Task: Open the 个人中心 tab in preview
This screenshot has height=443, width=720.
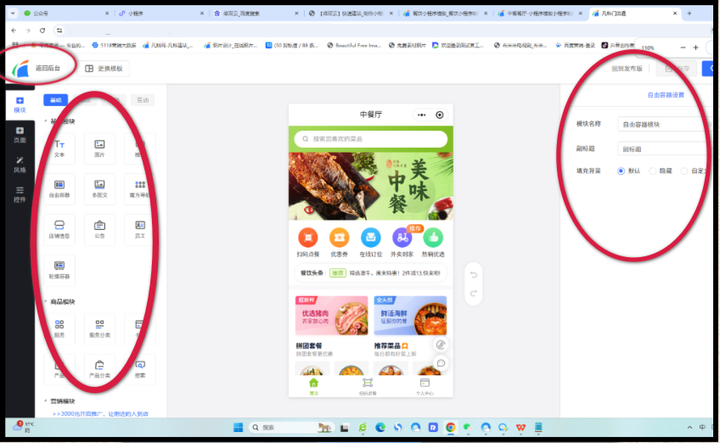Action: [x=425, y=386]
